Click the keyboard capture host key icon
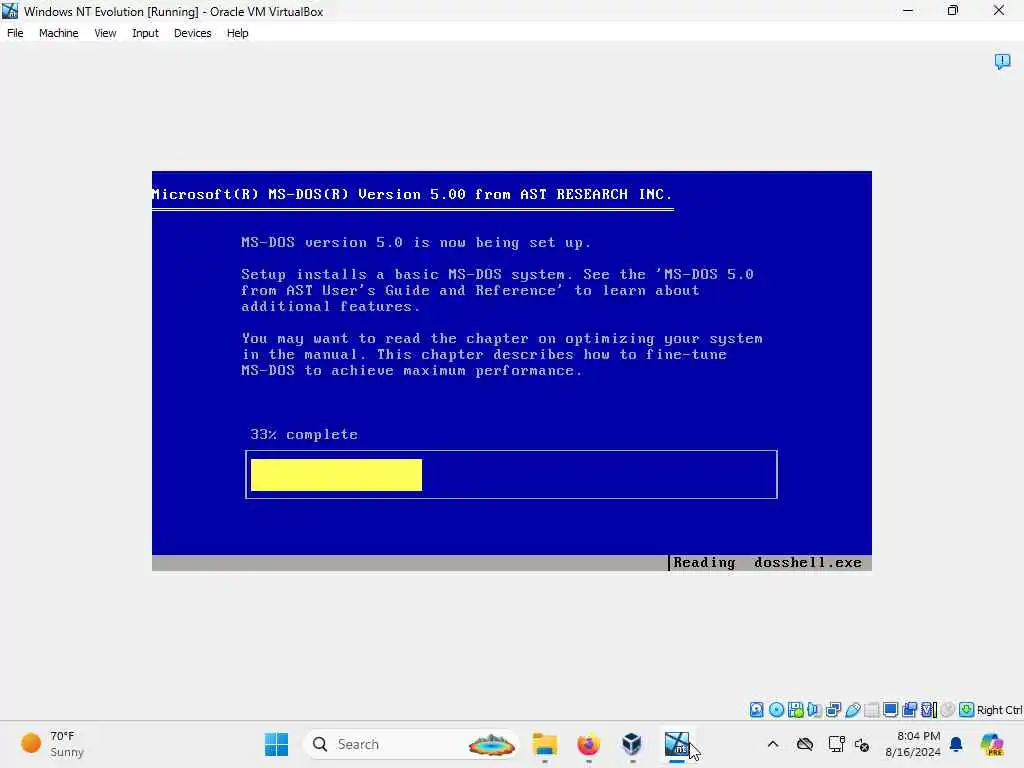1024x768 pixels. click(967, 710)
